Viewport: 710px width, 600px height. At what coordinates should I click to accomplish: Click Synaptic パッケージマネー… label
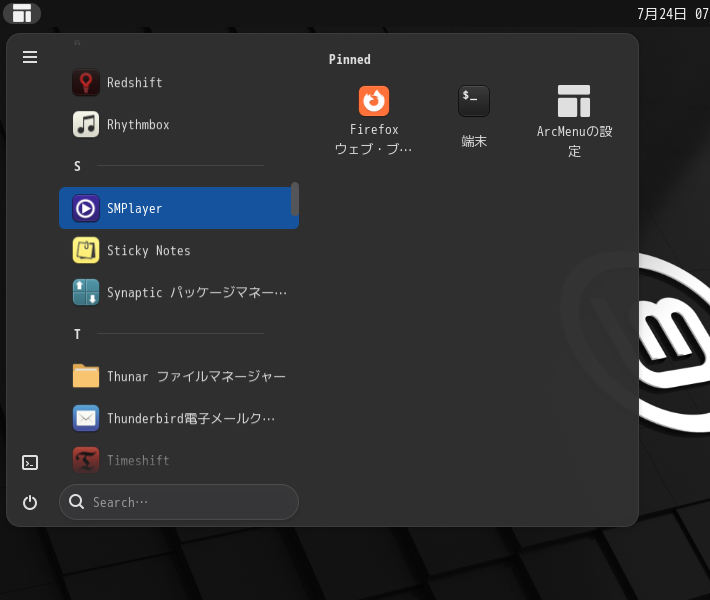pos(197,293)
